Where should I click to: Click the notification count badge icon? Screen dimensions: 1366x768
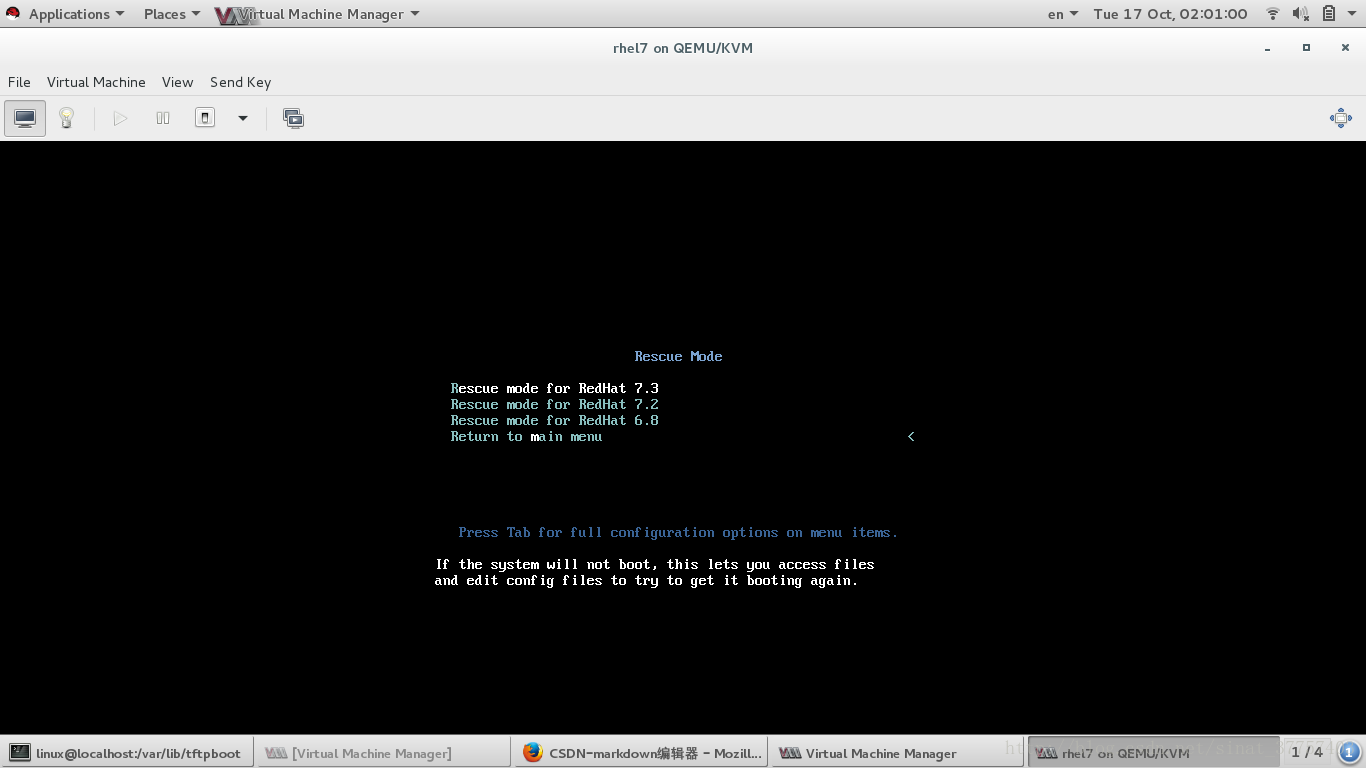pos(1348,752)
